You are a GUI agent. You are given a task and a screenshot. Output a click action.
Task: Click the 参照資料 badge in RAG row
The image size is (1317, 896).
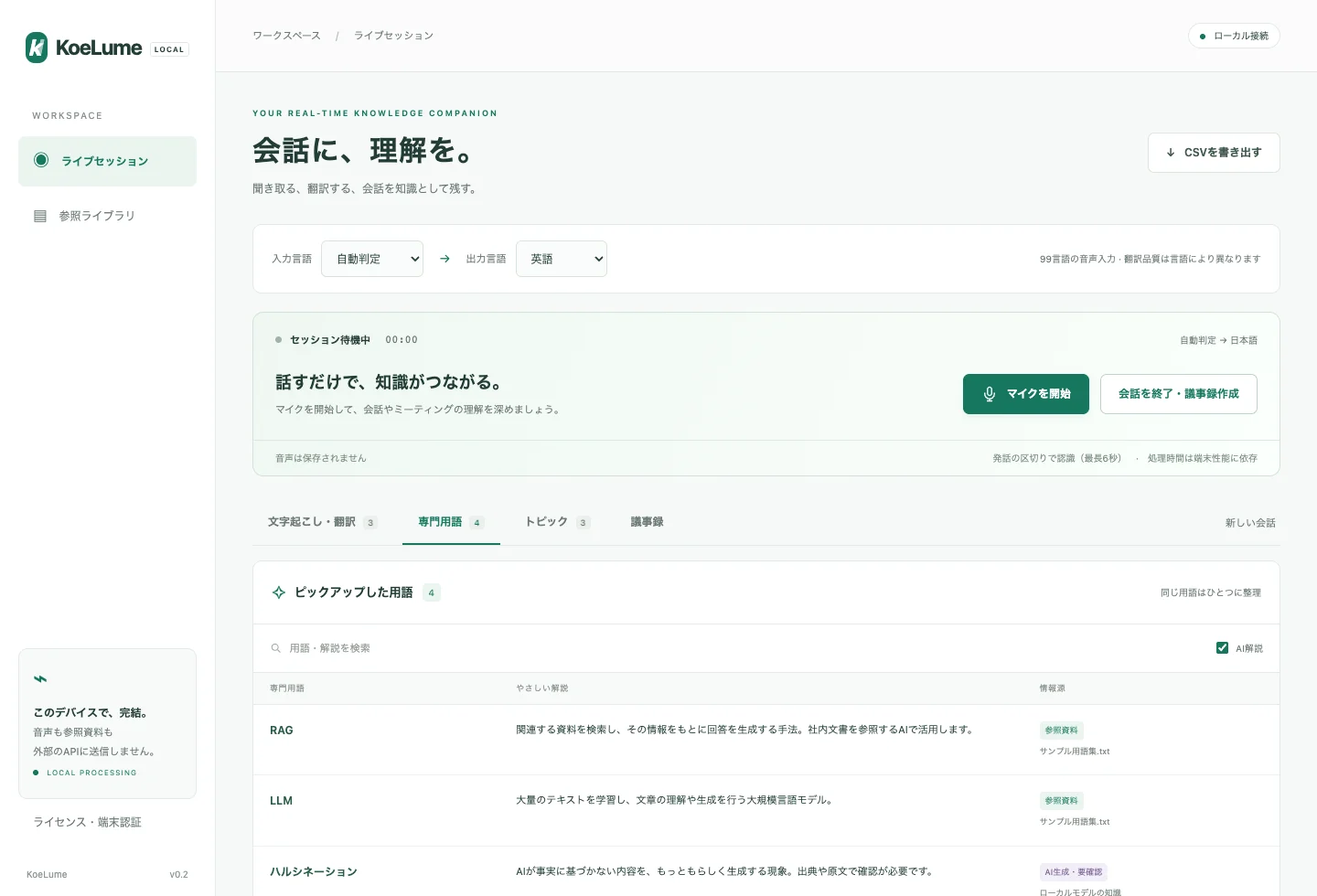tap(1061, 731)
